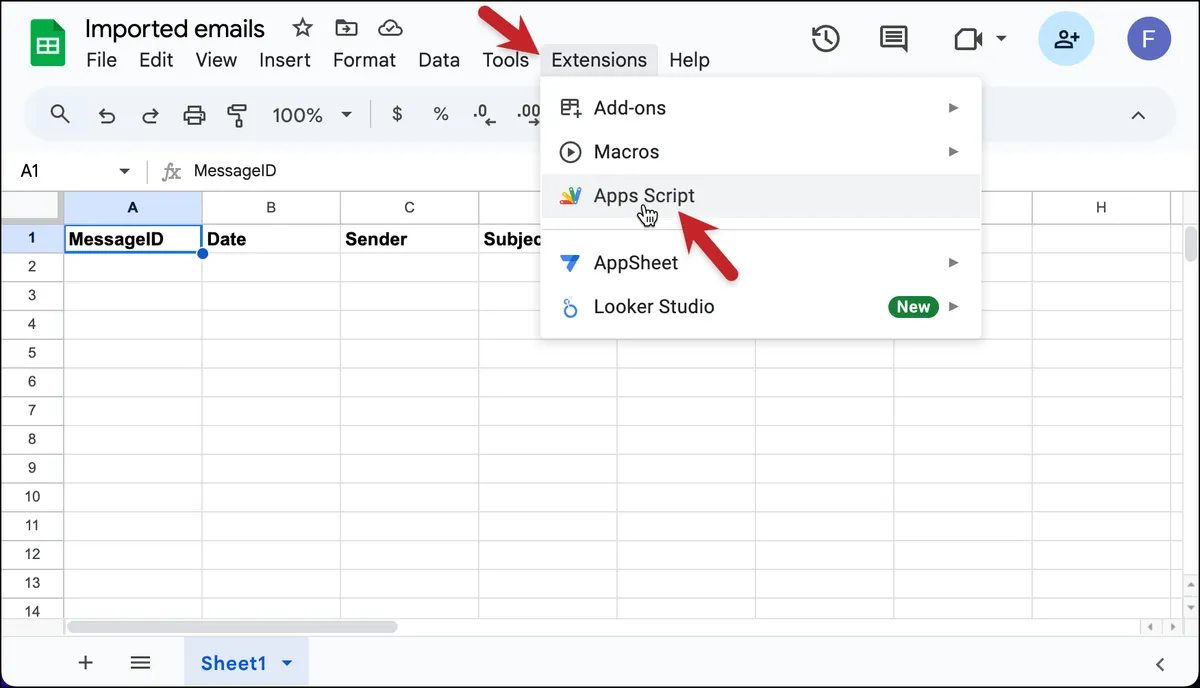This screenshot has height=688, width=1200.
Task: Open the zoom 100% dropdown
Action: coord(312,115)
